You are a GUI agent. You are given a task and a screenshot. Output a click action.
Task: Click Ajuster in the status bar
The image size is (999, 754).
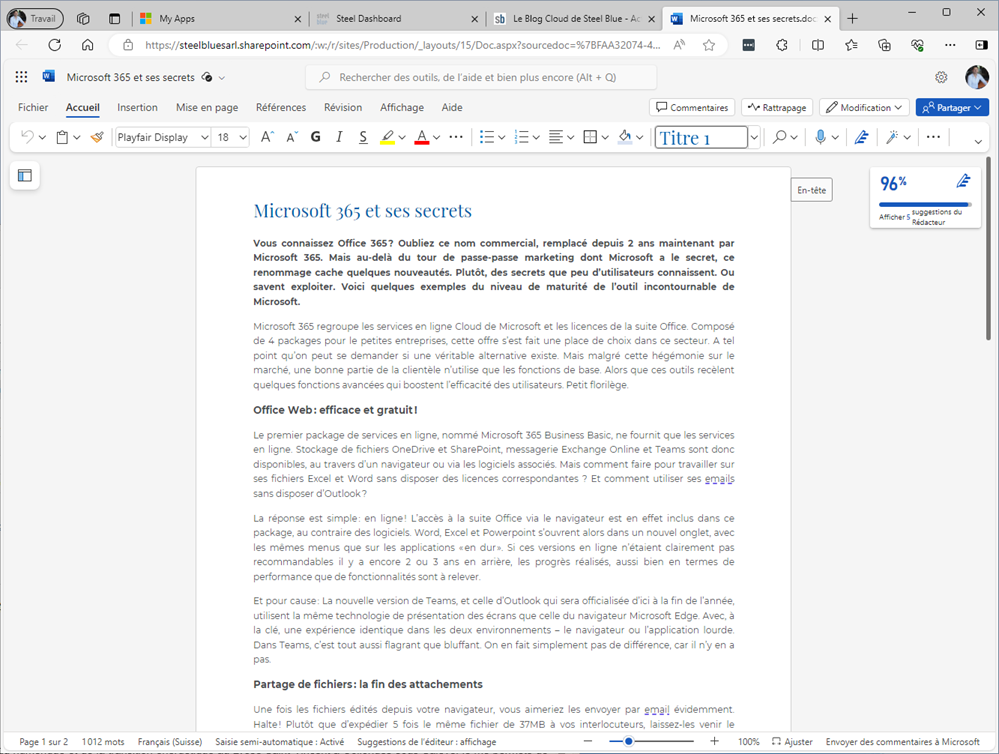click(792, 741)
